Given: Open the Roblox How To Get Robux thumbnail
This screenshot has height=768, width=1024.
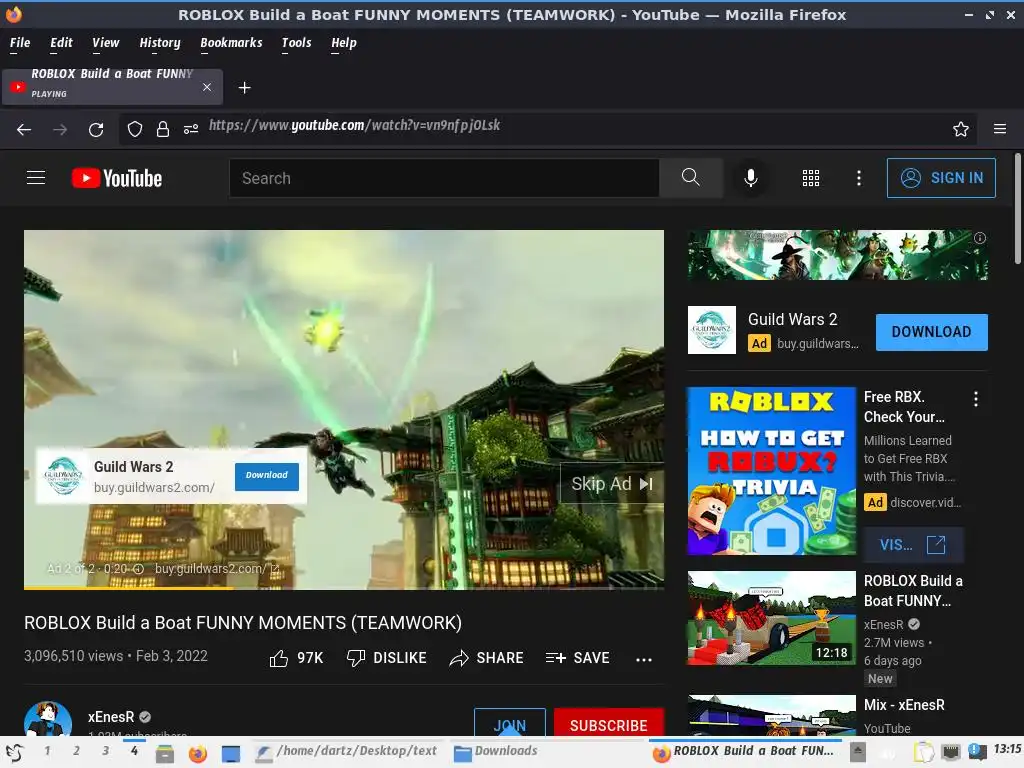Looking at the screenshot, I should [771, 471].
